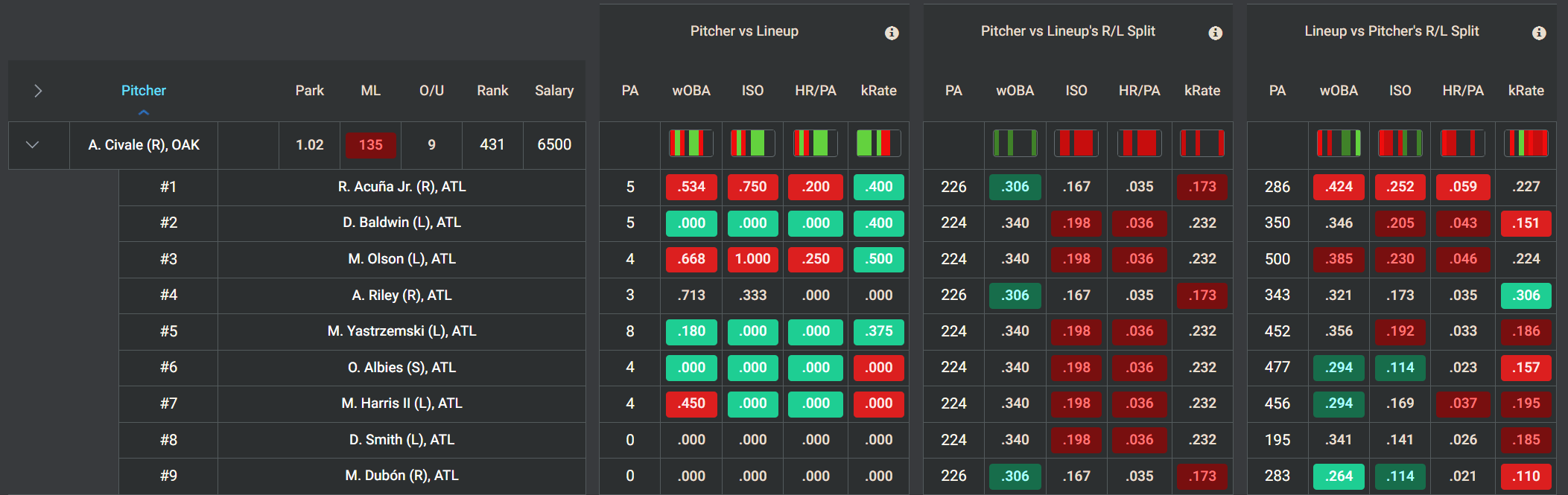1568x495 pixels.
Task: Click wOBA color bar in Lineup vs Pitcher's R/L Split
Action: point(1339,143)
